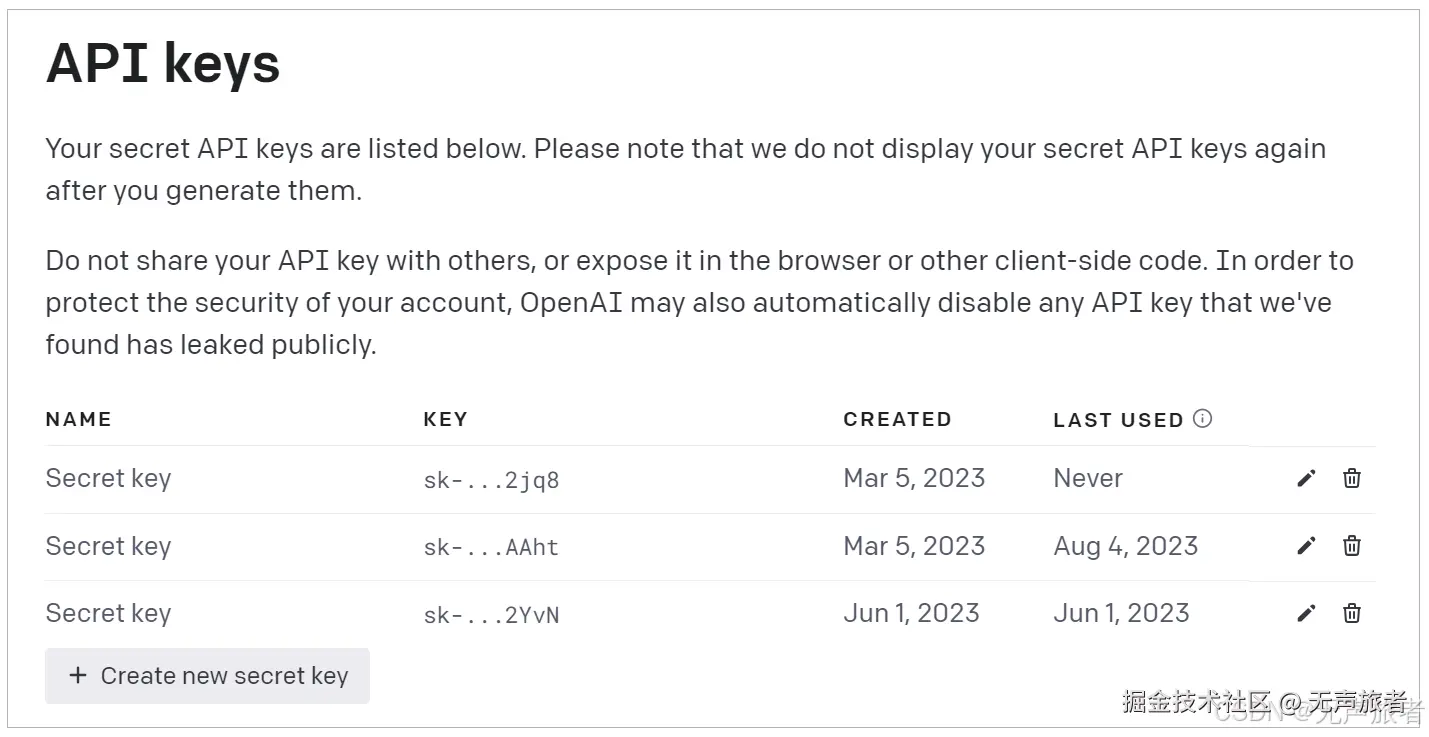The width and height of the screenshot is (1429, 737).
Task: Edit the secret key ending in AAht
Action: (1305, 546)
